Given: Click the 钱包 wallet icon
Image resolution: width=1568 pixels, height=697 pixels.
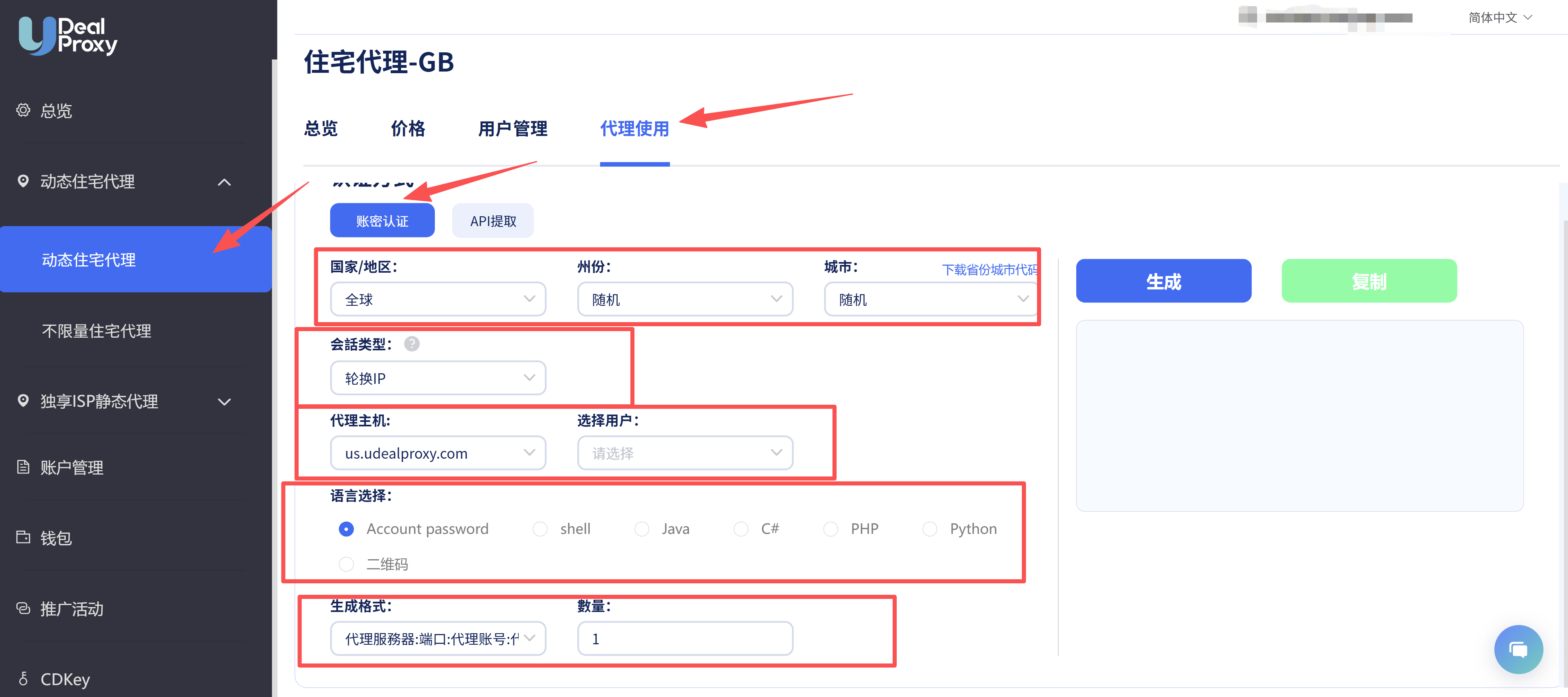Looking at the screenshot, I should (23, 538).
